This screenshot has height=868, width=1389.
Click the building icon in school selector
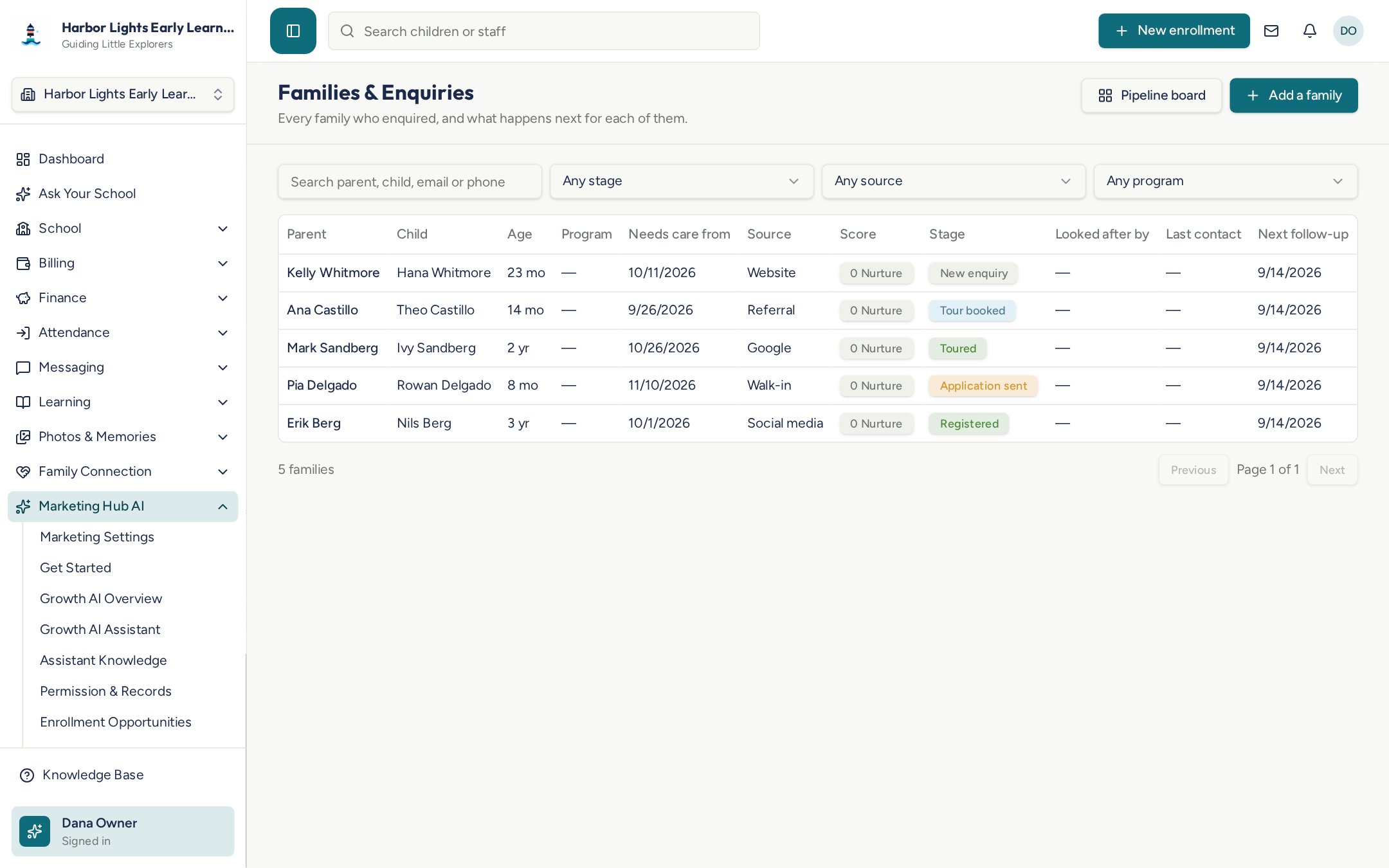28,95
